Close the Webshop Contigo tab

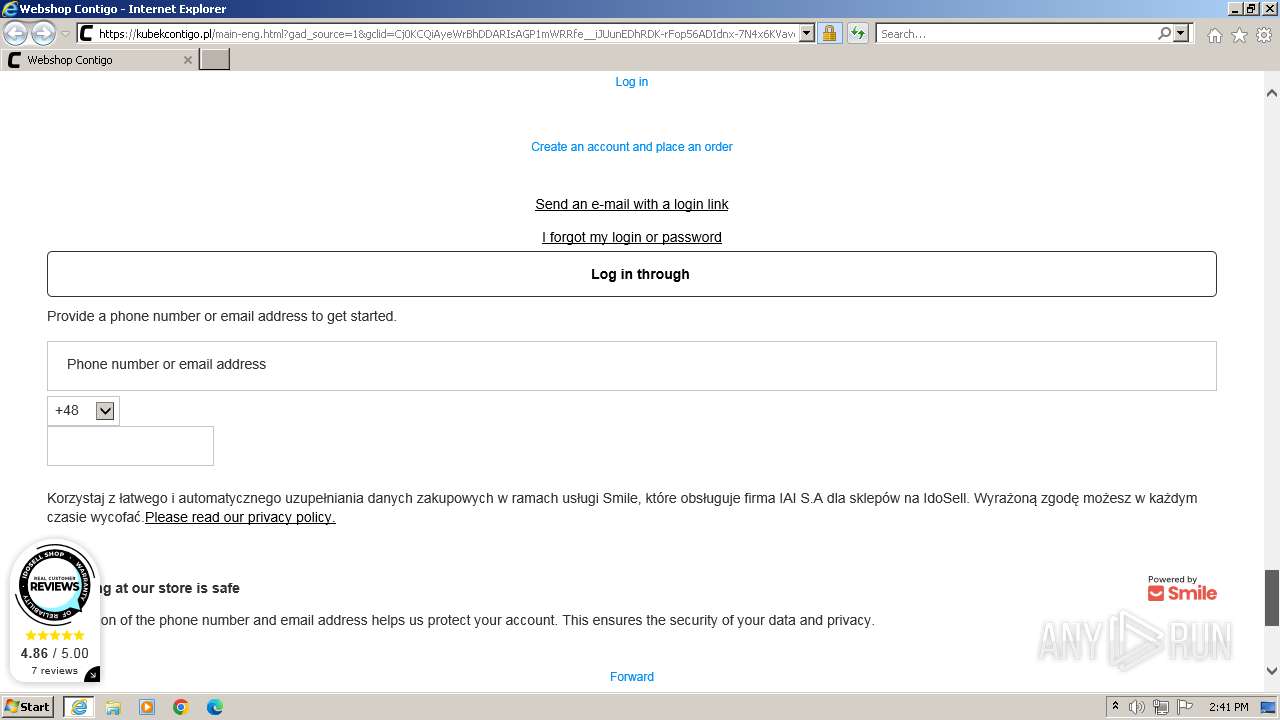click(x=187, y=60)
